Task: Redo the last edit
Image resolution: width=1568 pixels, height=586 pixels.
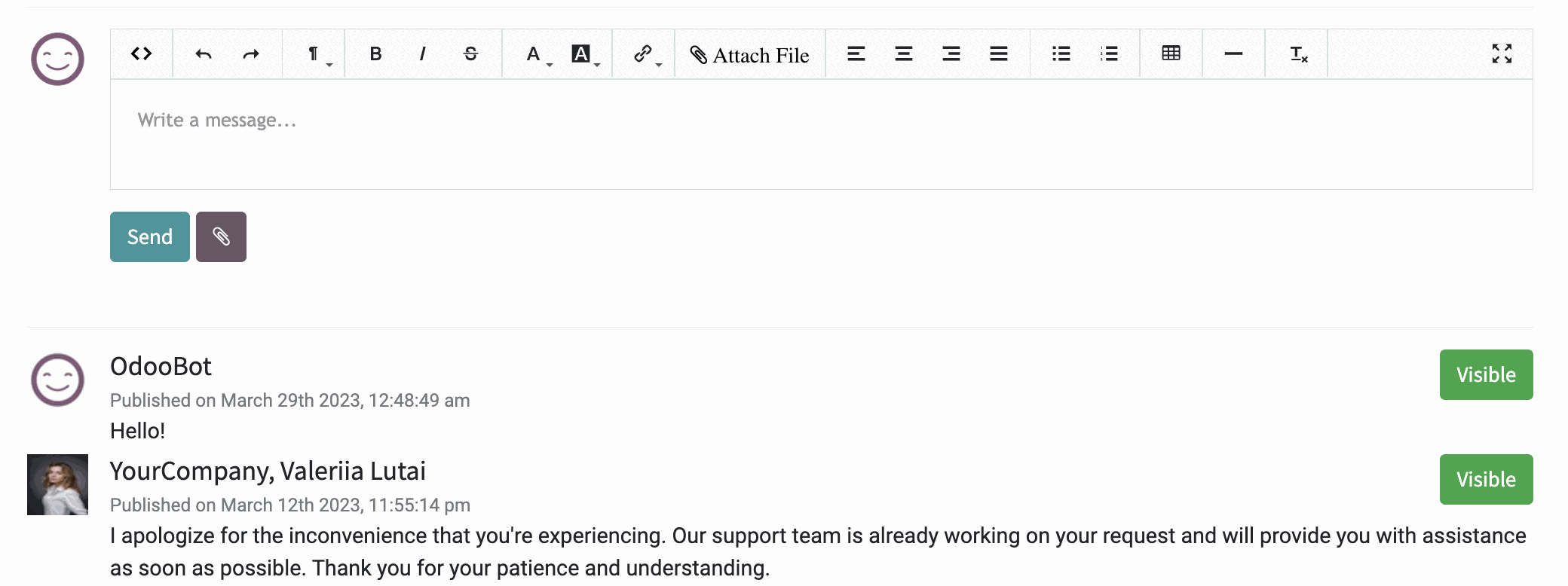Action: (251, 54)
